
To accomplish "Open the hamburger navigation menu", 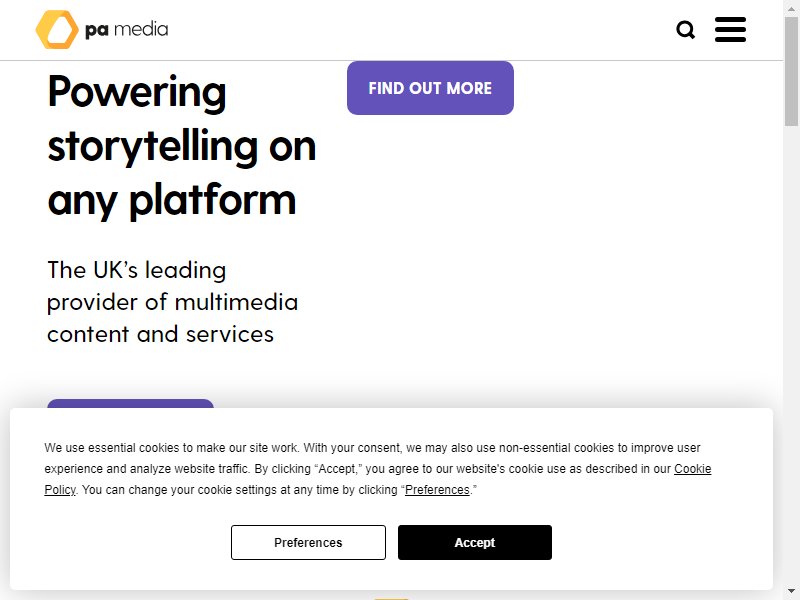I will click(x=730, y=29).
